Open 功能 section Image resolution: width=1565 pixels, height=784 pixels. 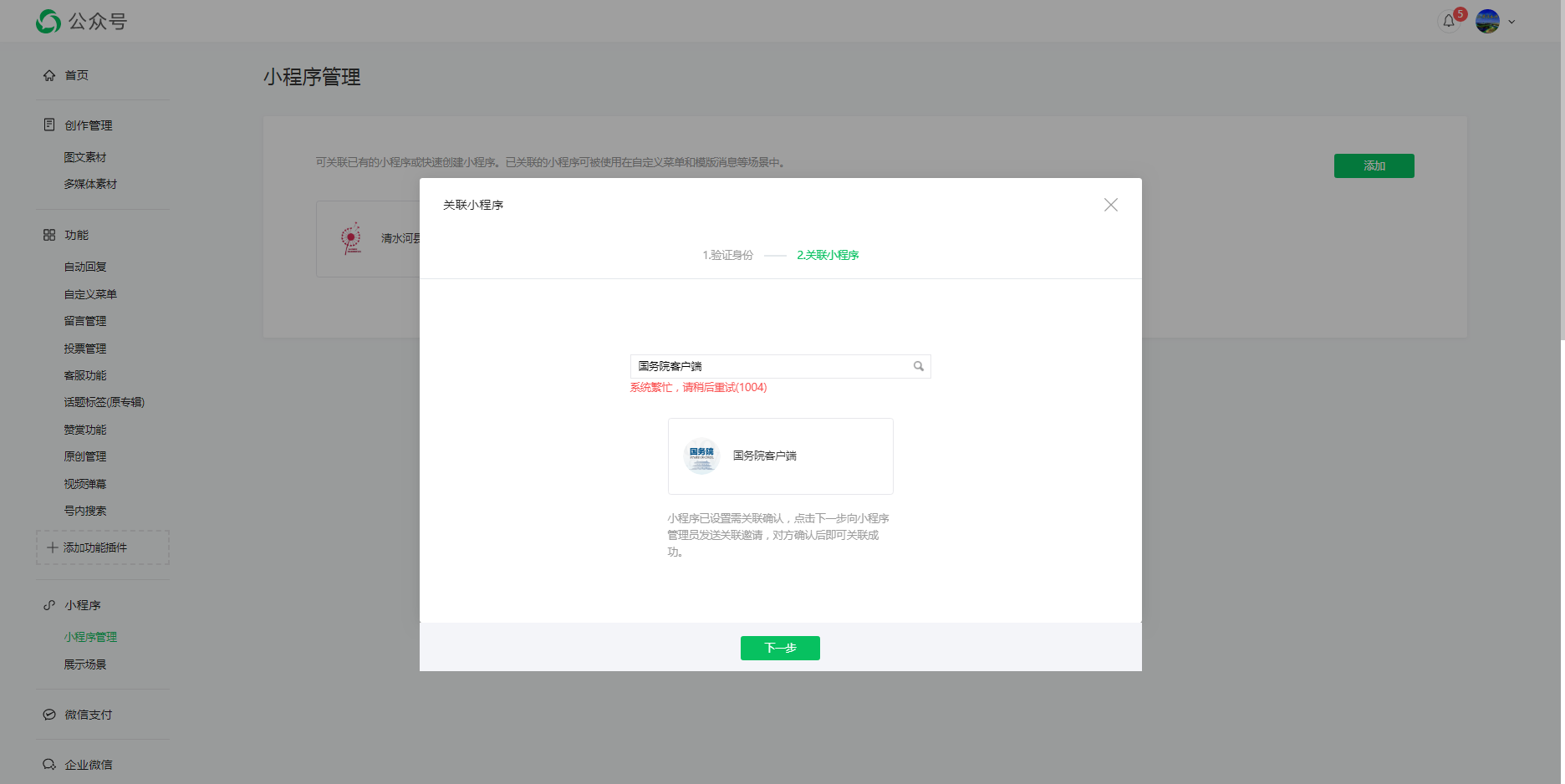click(x=77, y=236)
